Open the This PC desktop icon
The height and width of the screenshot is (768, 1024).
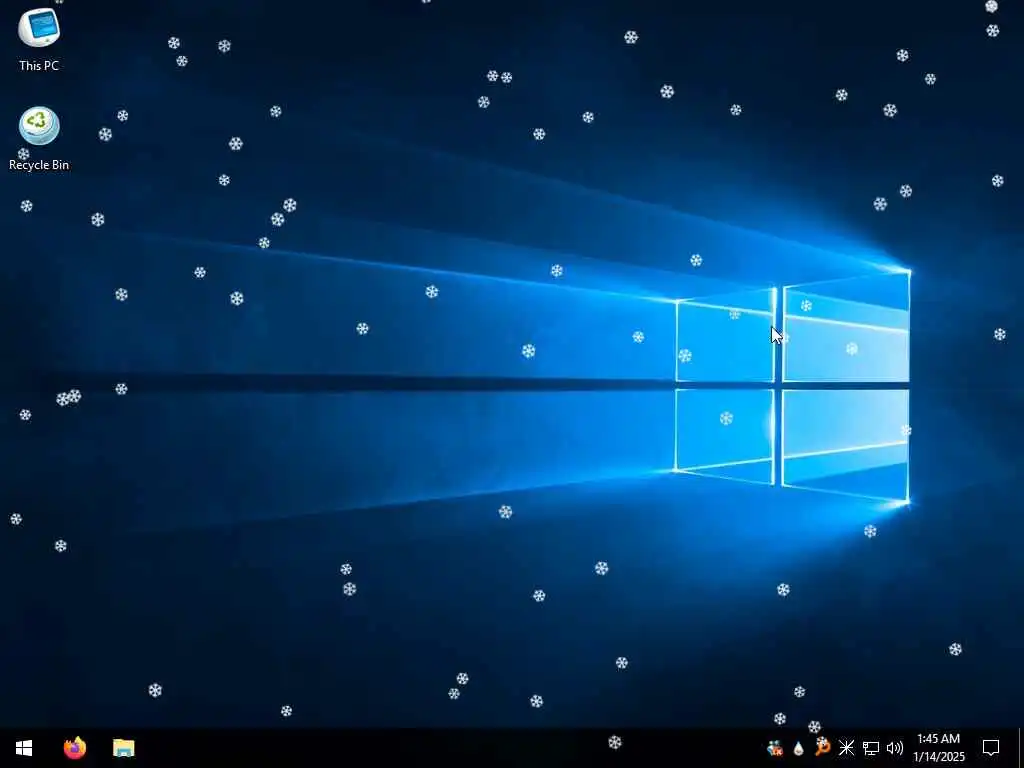[x=39, y=29]
